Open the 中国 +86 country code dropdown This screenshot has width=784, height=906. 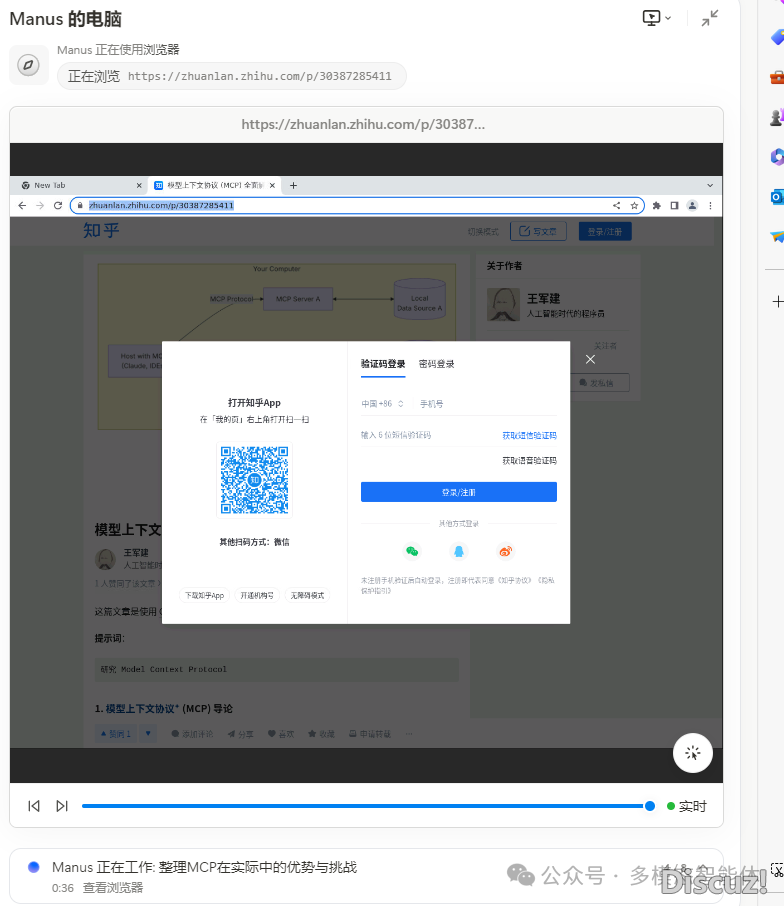[383, 404]
